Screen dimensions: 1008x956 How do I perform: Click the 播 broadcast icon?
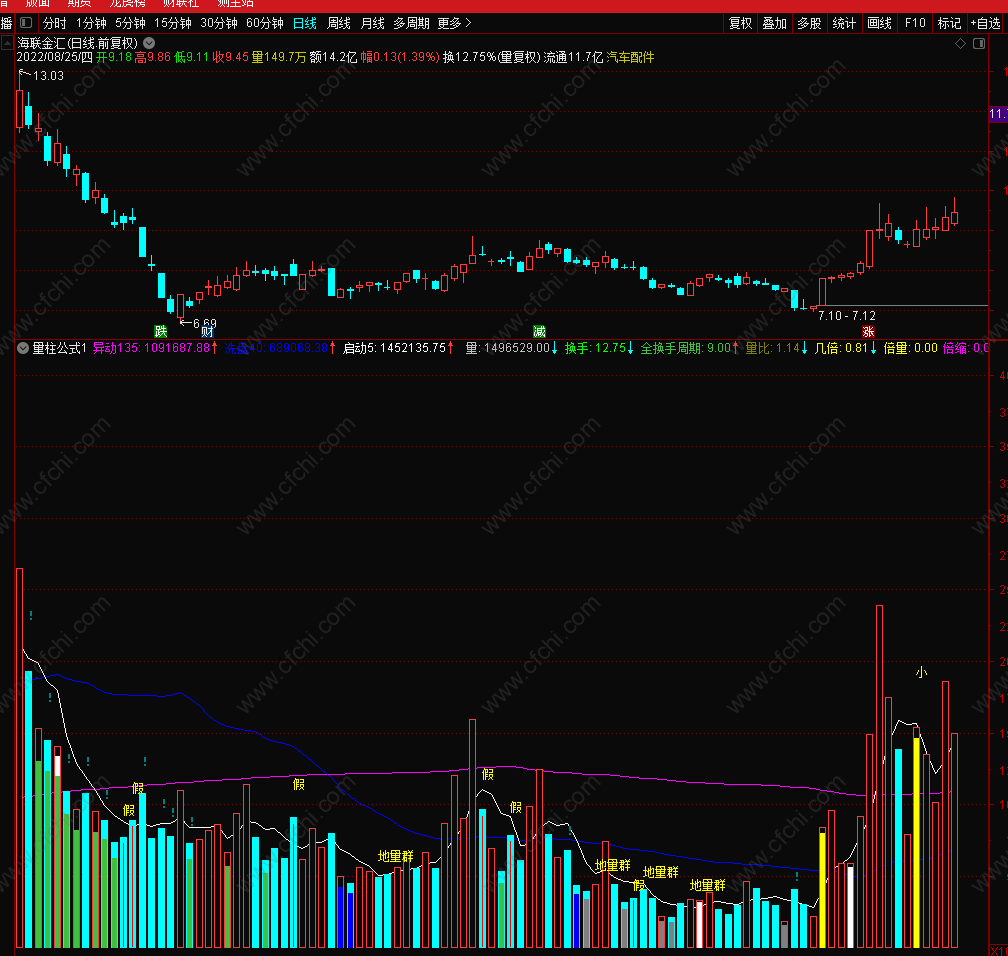pyautogui.click(x=6, y=24)
